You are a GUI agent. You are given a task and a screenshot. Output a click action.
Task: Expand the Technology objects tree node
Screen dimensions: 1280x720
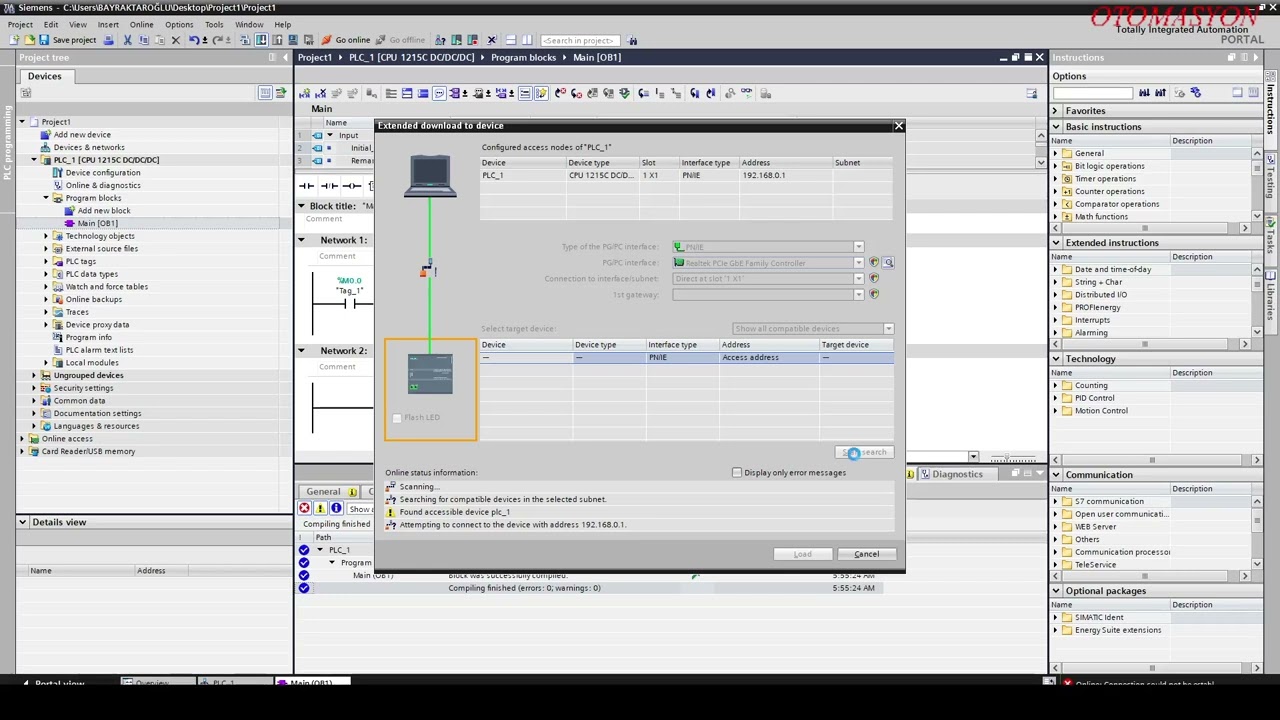click(45, 236)
